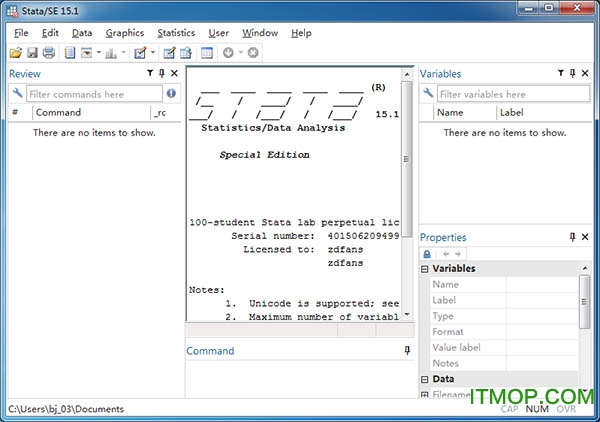Click the Review panel filter funnel icon
Image resolution: width=600 pixels, height=422 pixels.
(150, 73)
